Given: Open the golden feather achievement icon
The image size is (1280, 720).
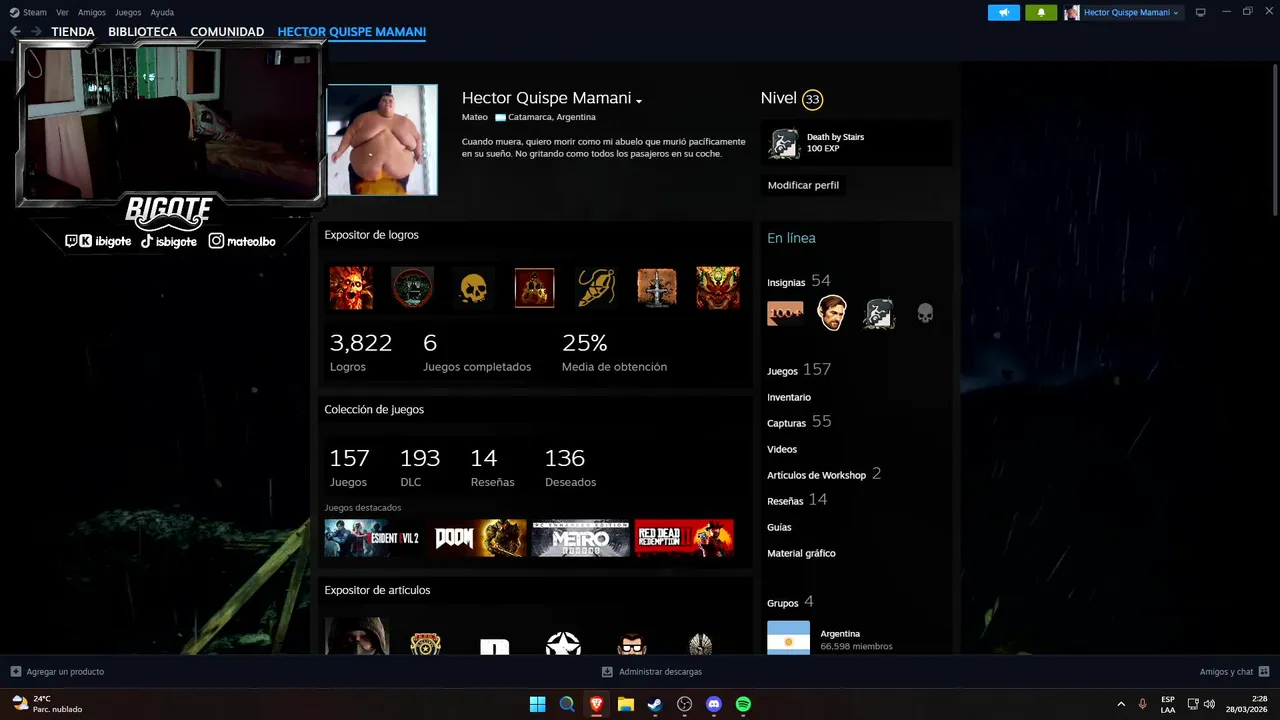Looking at the screenshot, I should [596, 288].
